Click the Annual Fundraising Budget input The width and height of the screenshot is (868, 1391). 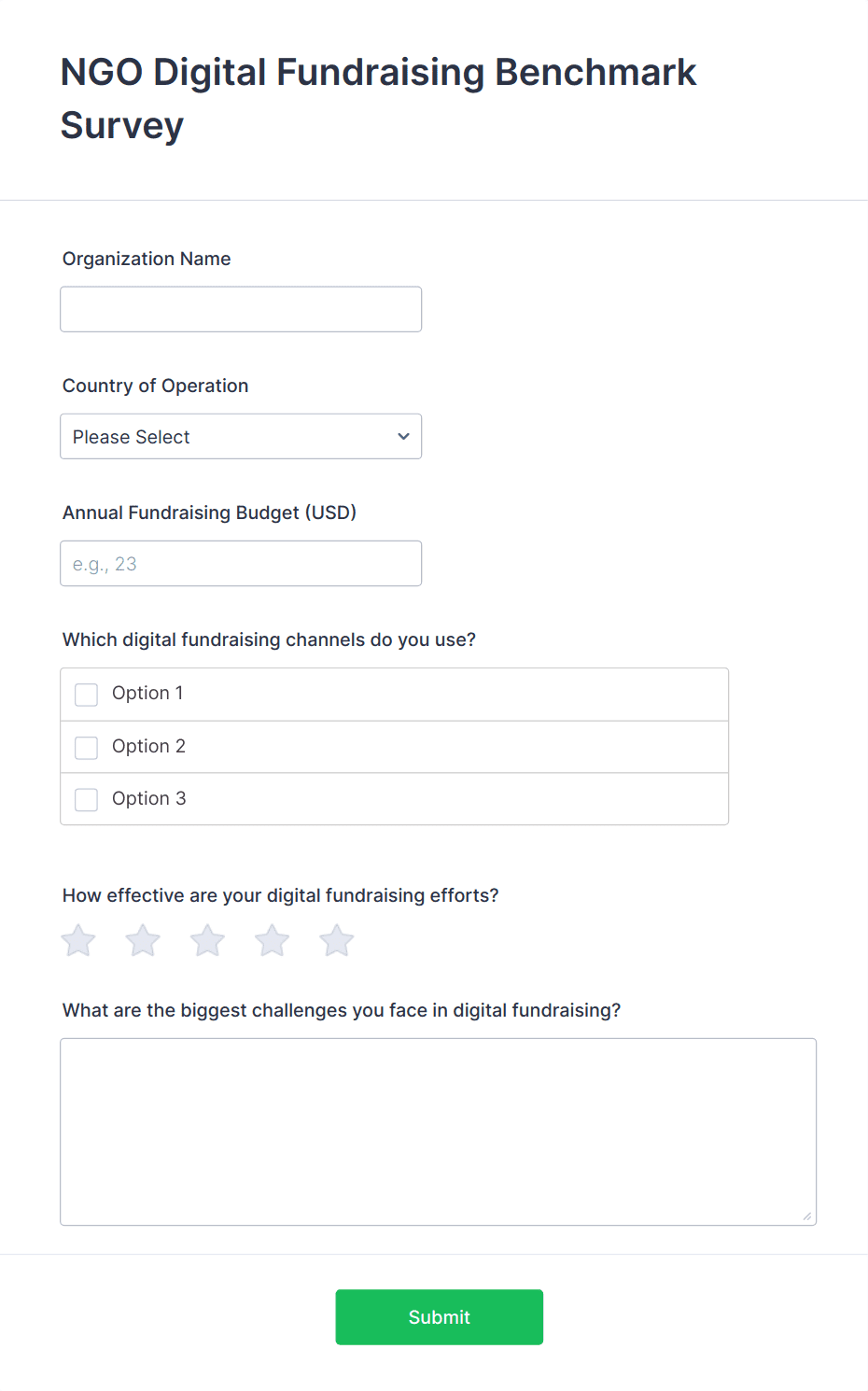tap(241, 564)
